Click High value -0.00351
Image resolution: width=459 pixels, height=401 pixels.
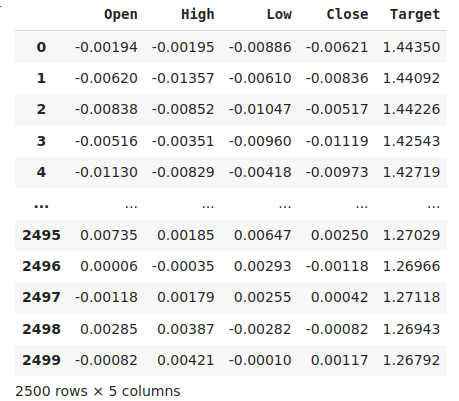183,141
